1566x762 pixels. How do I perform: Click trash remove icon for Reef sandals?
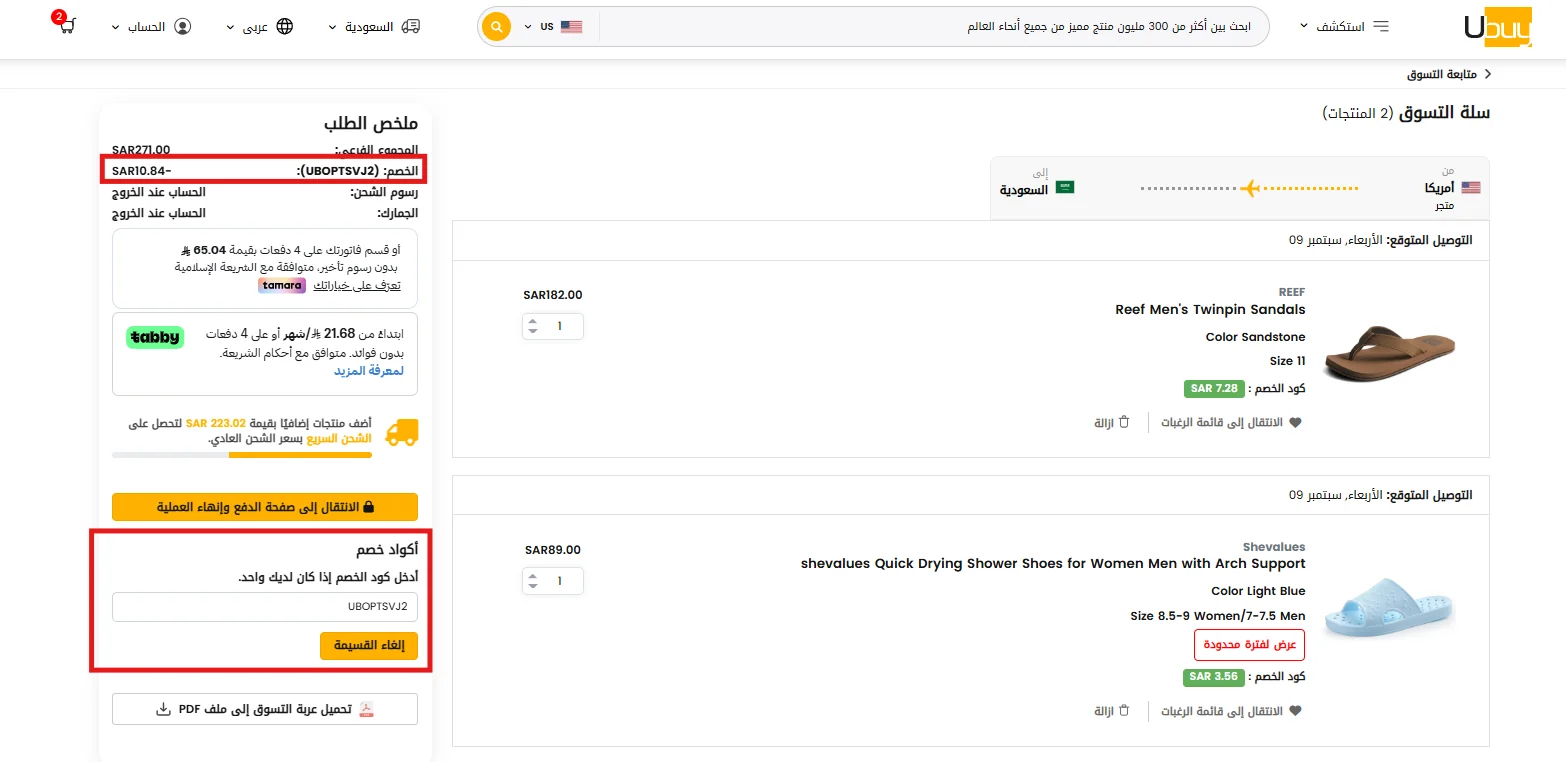[1124, 422]
